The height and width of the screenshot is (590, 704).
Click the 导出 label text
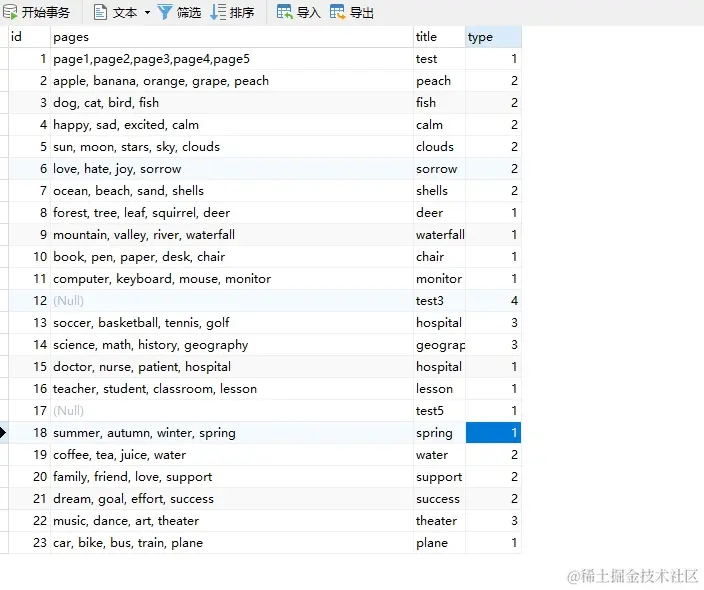click(x=361, y=13)
